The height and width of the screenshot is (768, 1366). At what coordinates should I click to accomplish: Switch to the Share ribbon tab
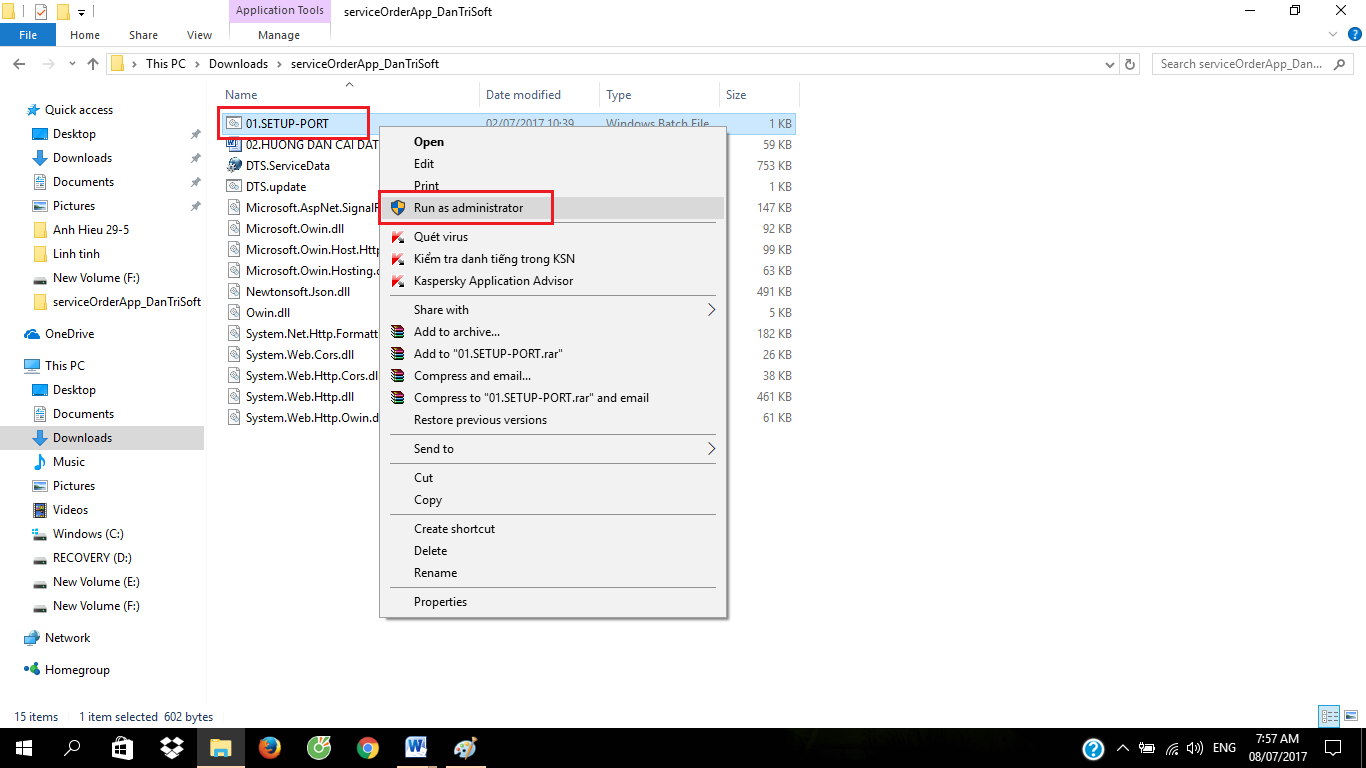point(143,35)
